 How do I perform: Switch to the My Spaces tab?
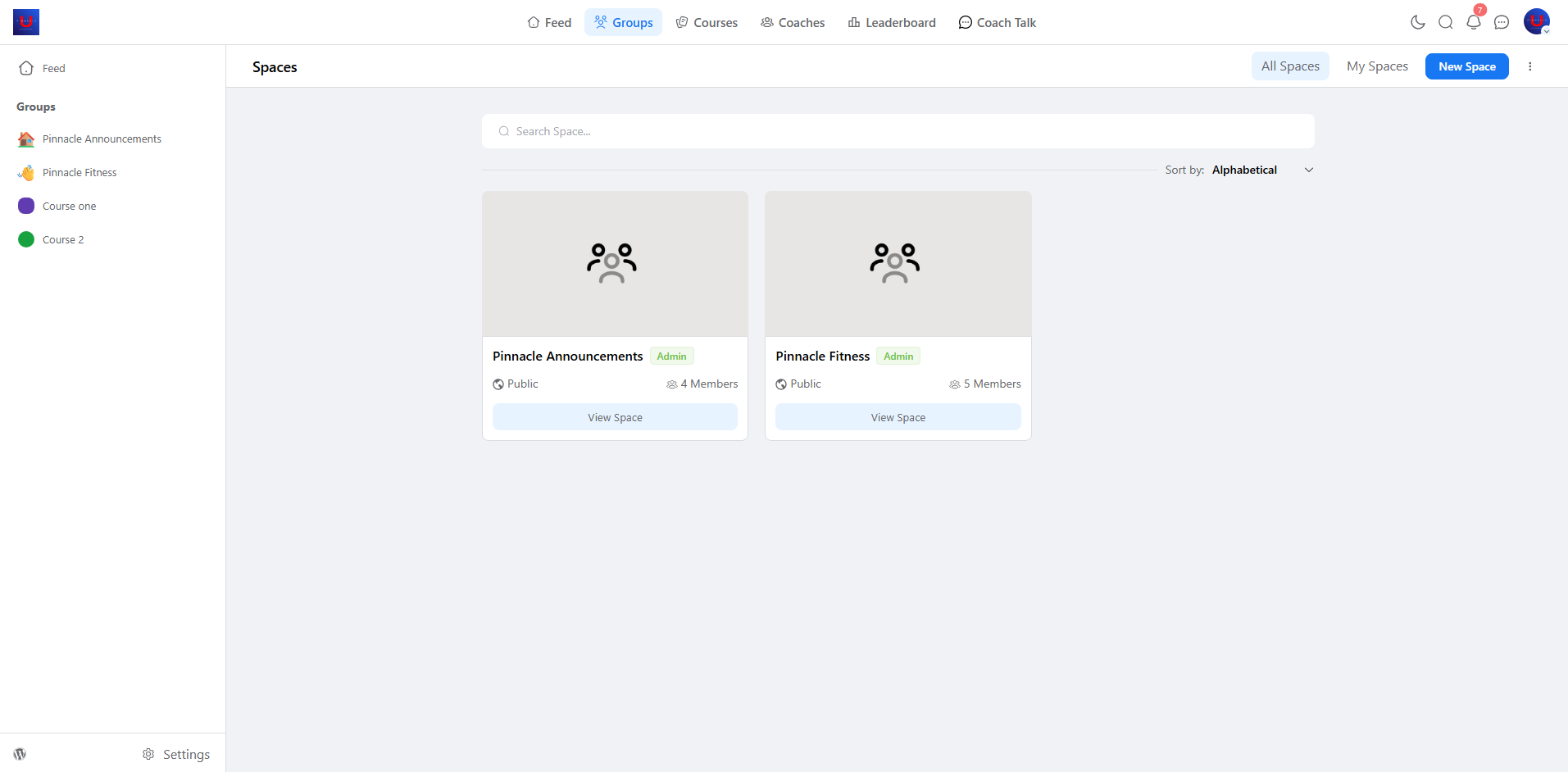[x=1376, y=66]
